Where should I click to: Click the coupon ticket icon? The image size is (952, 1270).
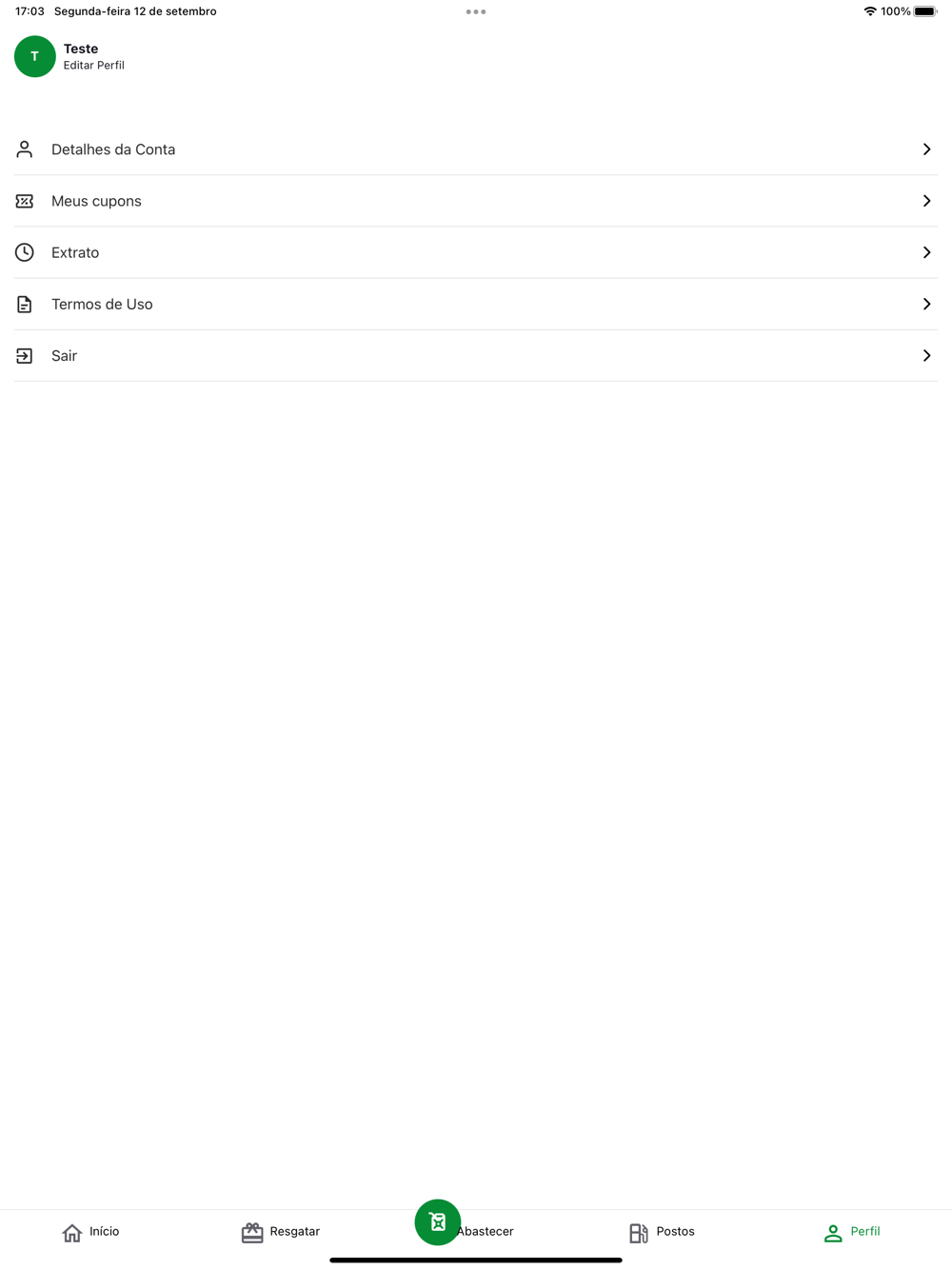tap(25, 201)
